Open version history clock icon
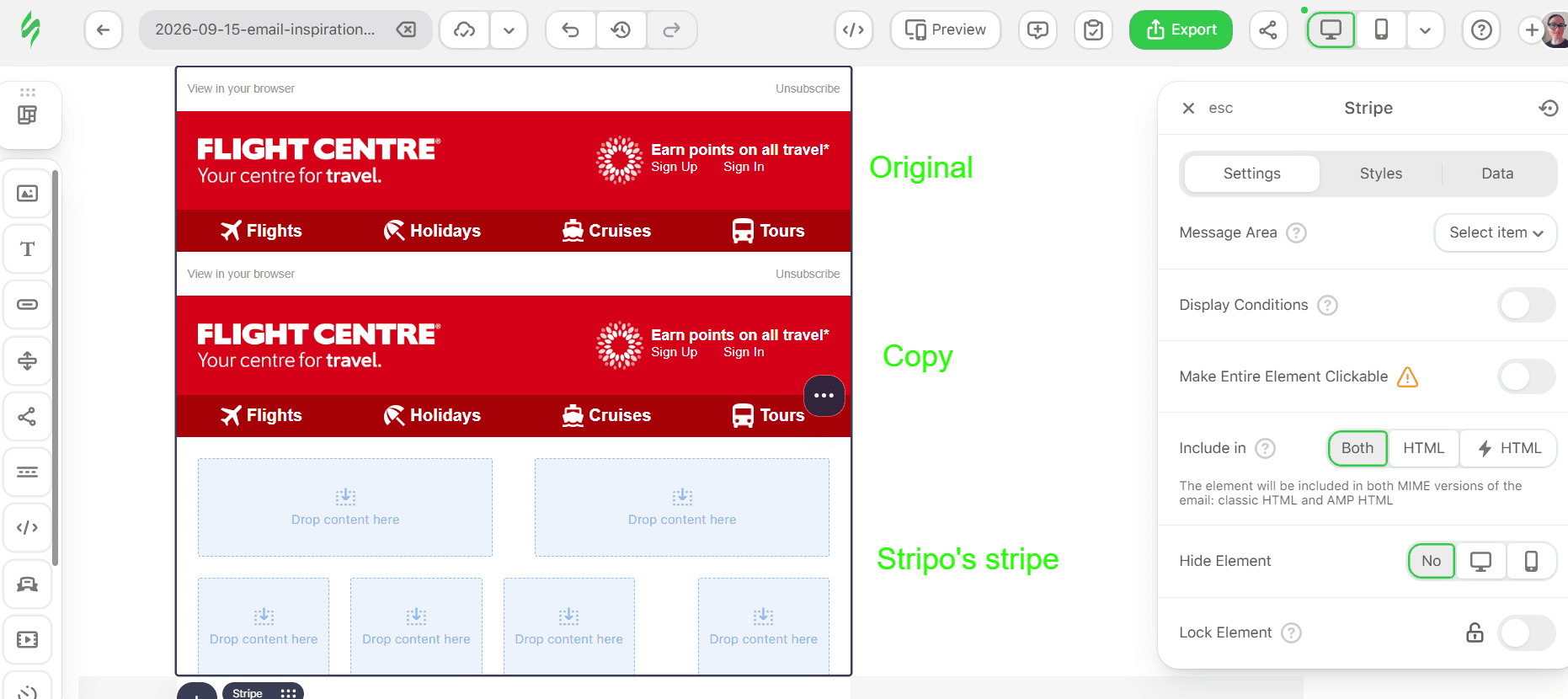1568x699 pixels. [x=621, y=30]
